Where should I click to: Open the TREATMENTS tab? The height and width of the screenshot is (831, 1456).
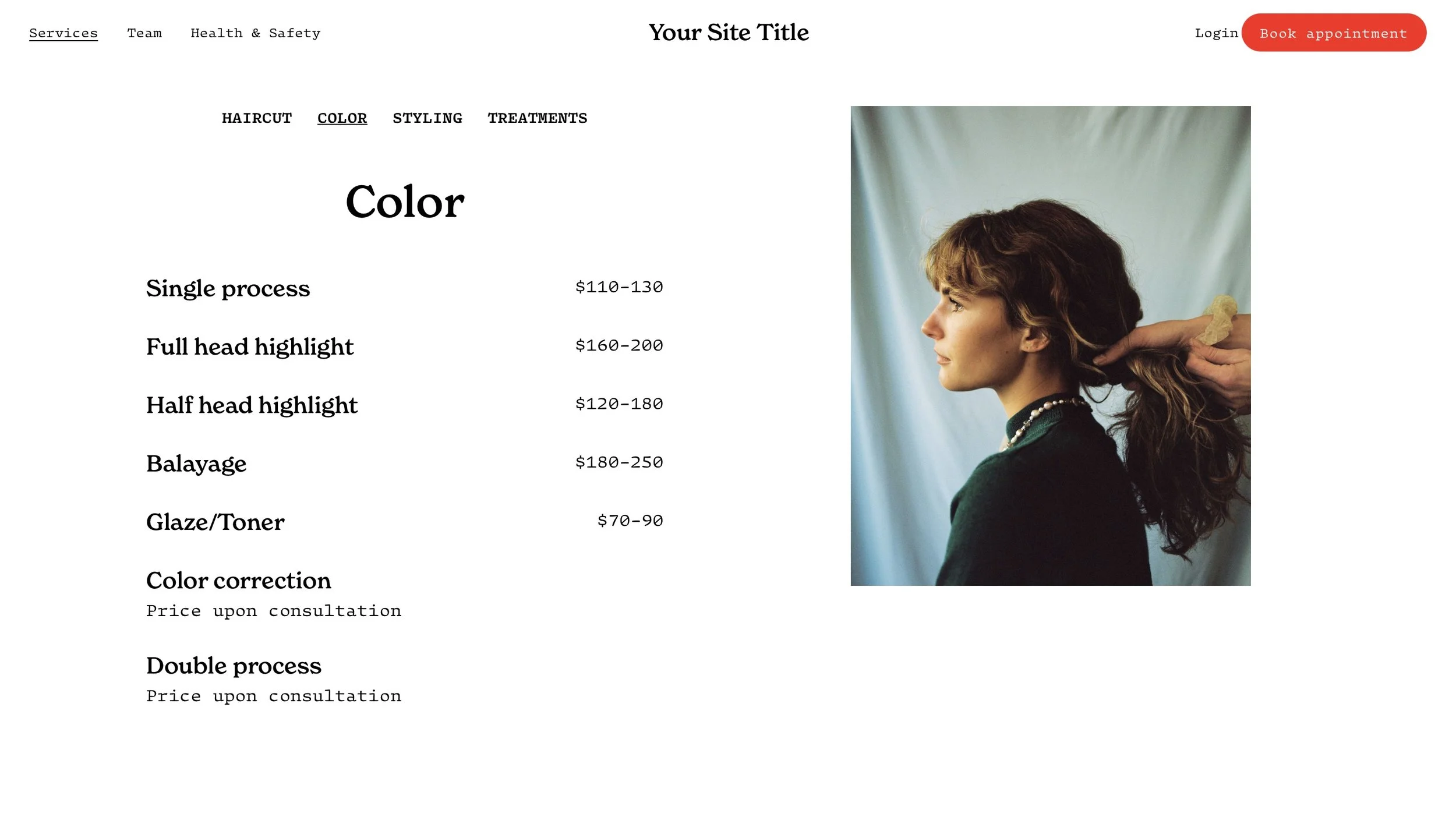[538, 118]
